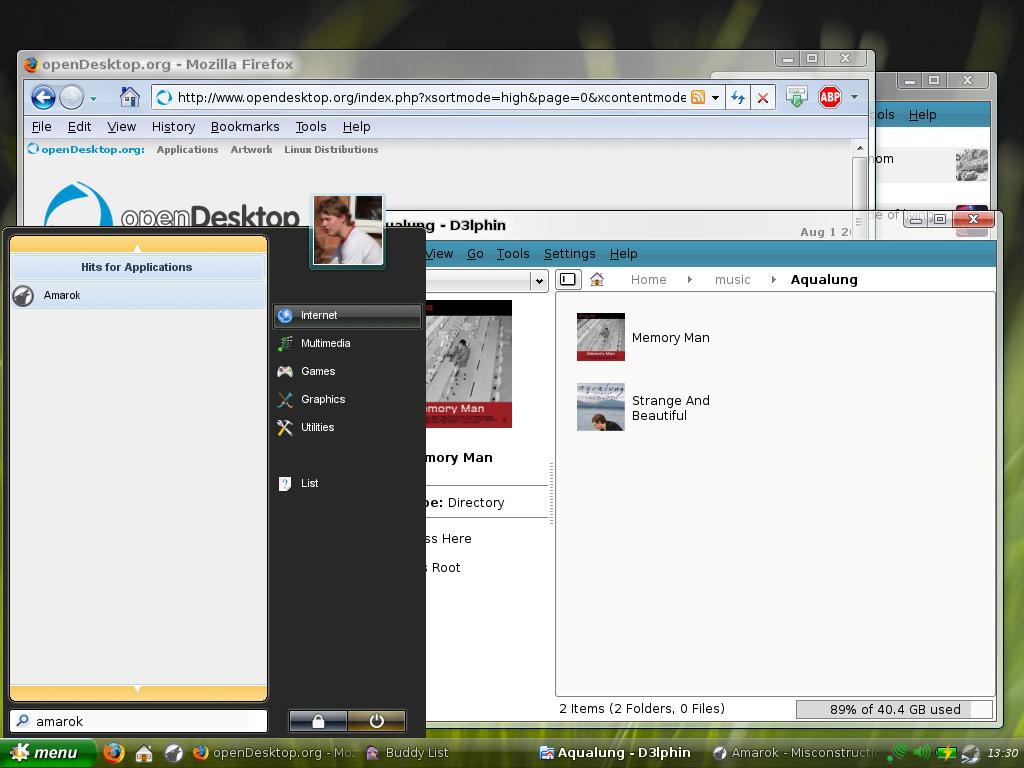The image size is (1024, 768).
Task: Open the Linux Distributions bookmark link
Action: (331, 150)
